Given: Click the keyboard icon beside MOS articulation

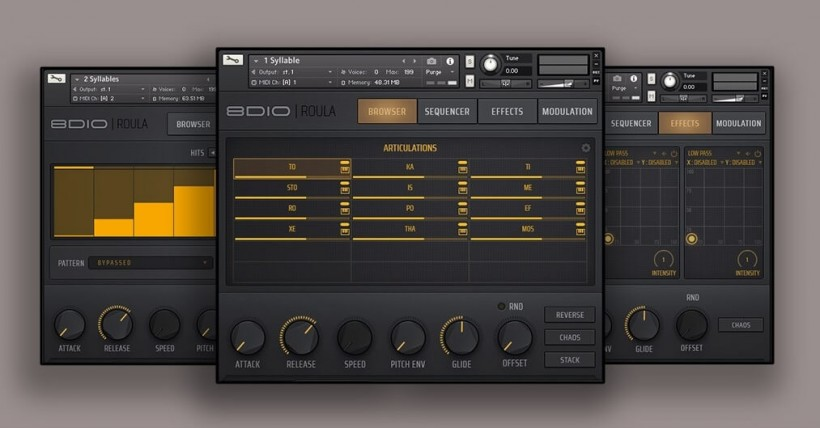Looking at the screenshot, I should point(580,229).
